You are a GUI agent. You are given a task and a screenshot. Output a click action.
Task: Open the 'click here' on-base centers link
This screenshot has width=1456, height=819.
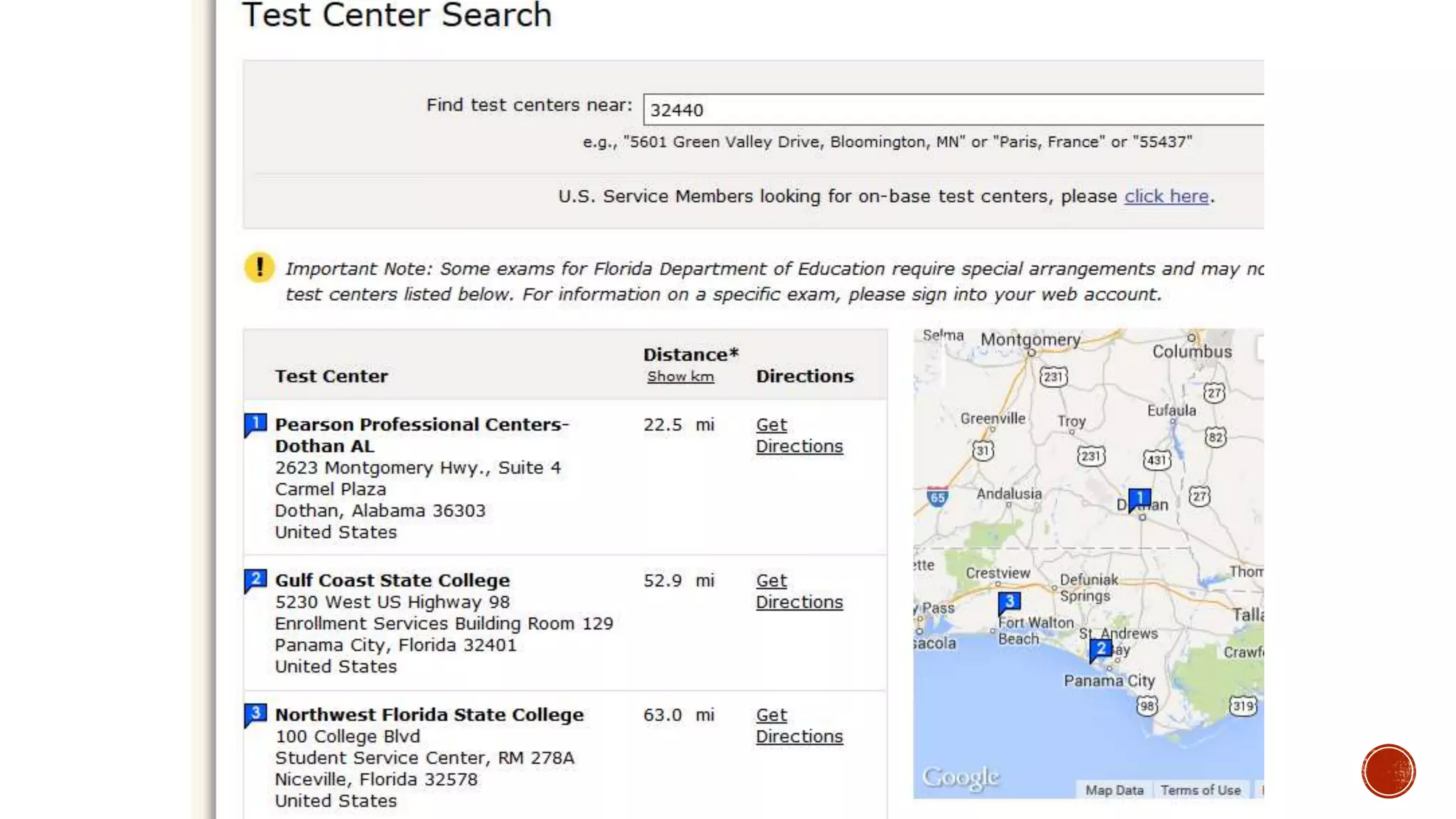[x=1166, y=196]
